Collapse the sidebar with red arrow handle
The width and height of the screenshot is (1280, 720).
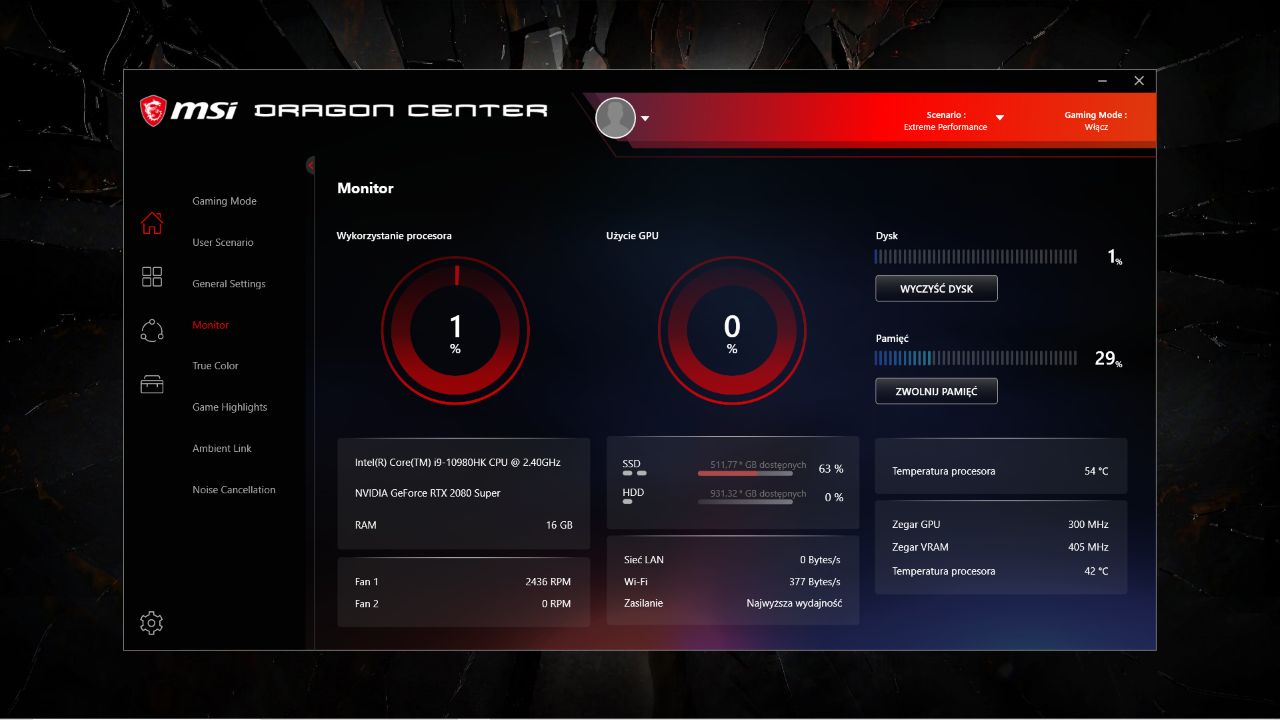311,165
